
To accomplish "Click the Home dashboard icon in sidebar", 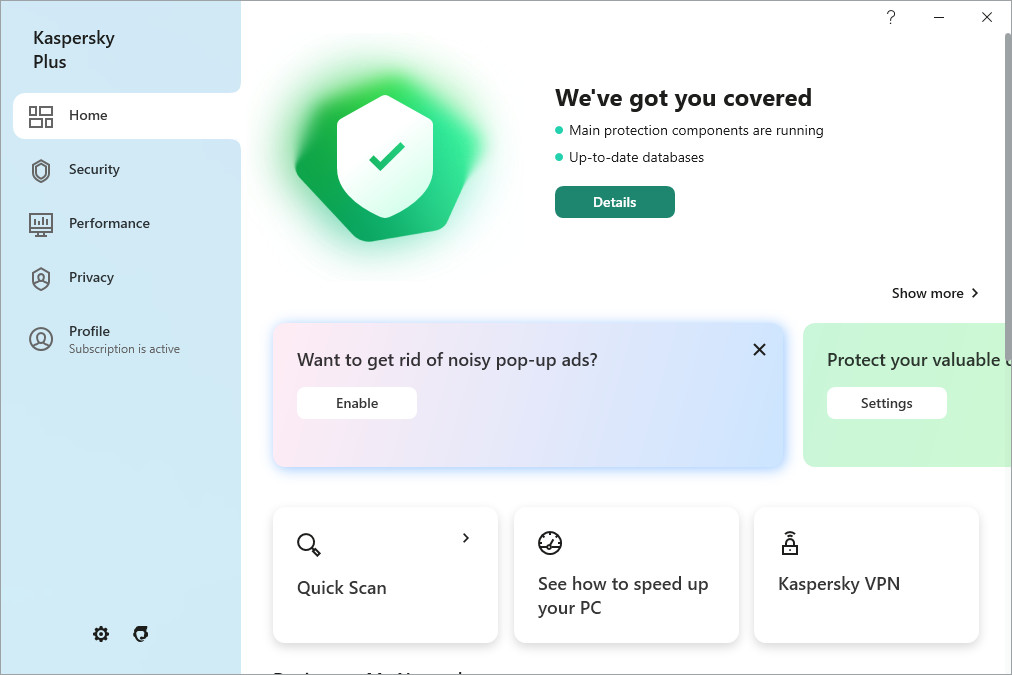I will point(41,116).
